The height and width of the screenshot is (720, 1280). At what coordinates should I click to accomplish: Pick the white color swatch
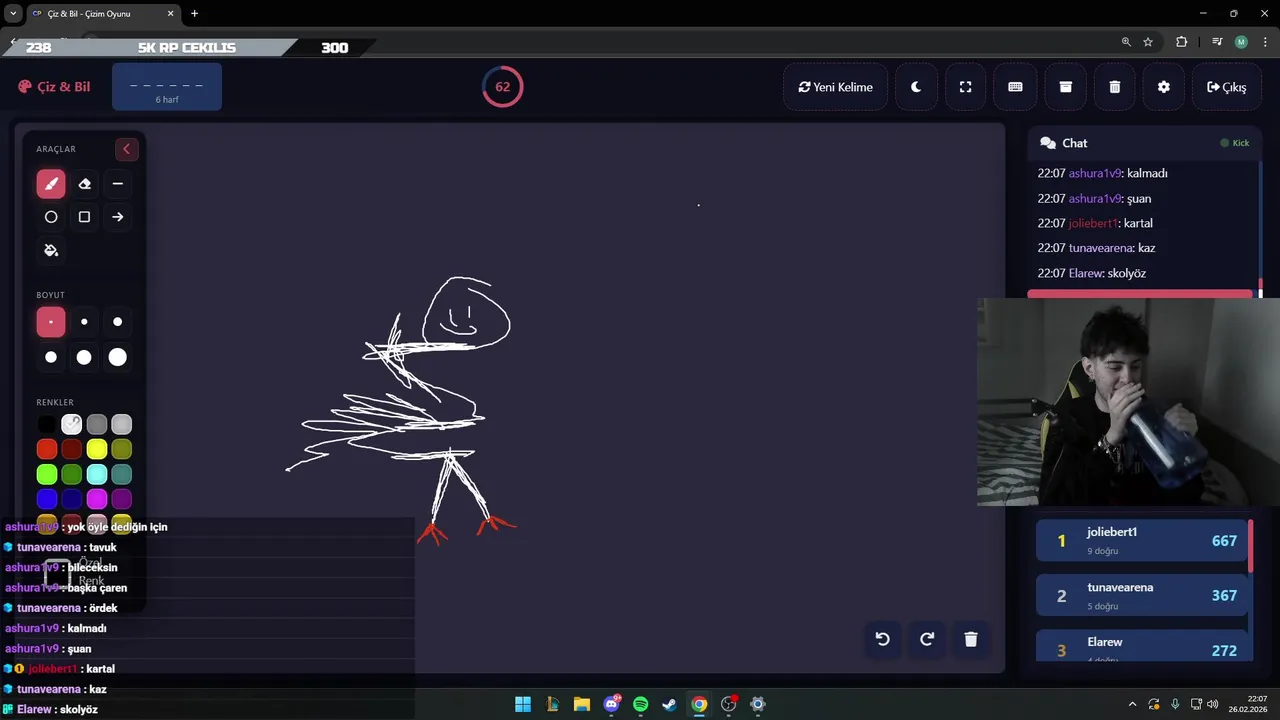pos(72,425)
